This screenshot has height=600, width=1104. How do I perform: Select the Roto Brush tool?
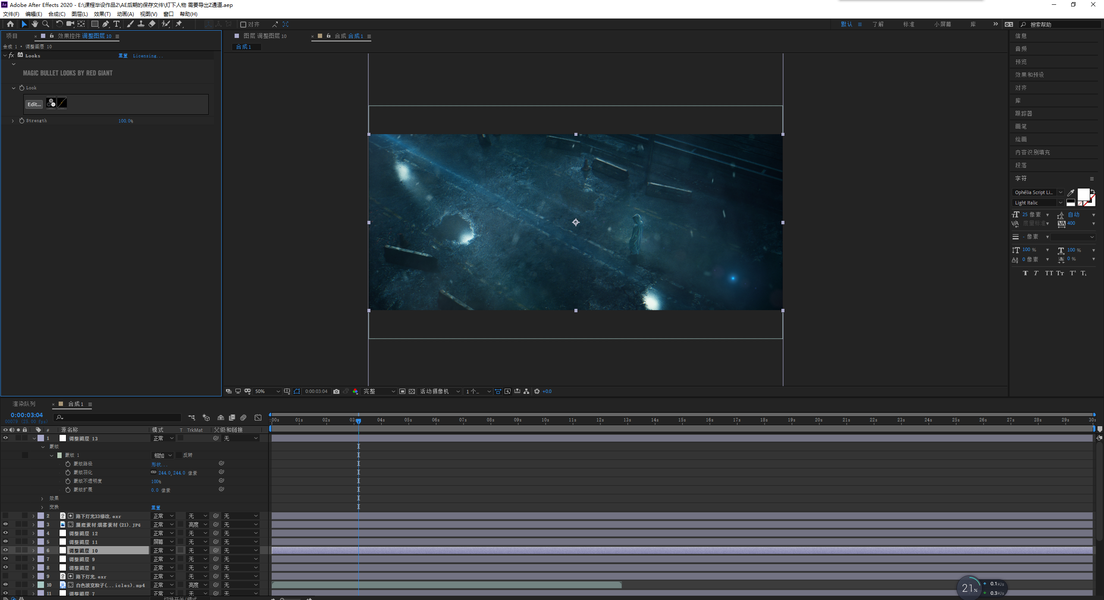click(x=166, y=24)
